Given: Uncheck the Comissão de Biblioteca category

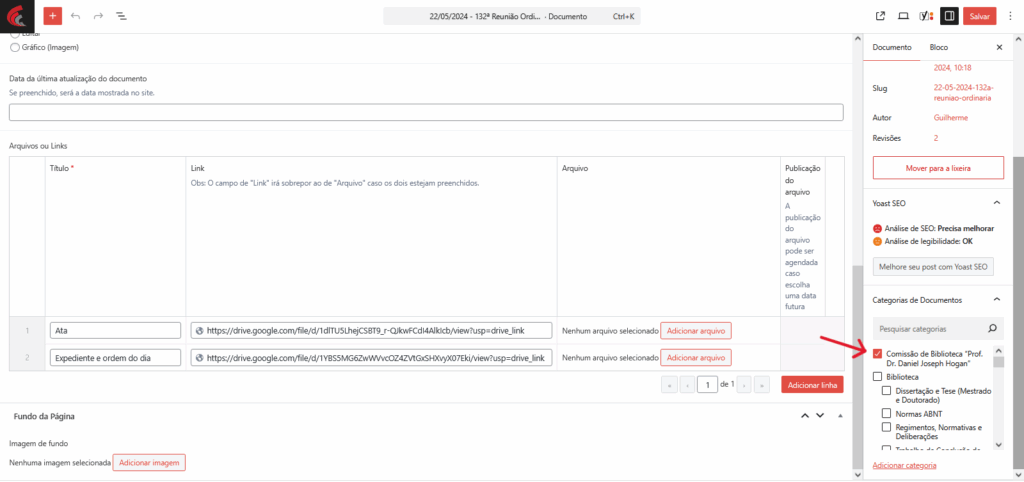Looking at the screenshot, I should click(x=878, y=354).
